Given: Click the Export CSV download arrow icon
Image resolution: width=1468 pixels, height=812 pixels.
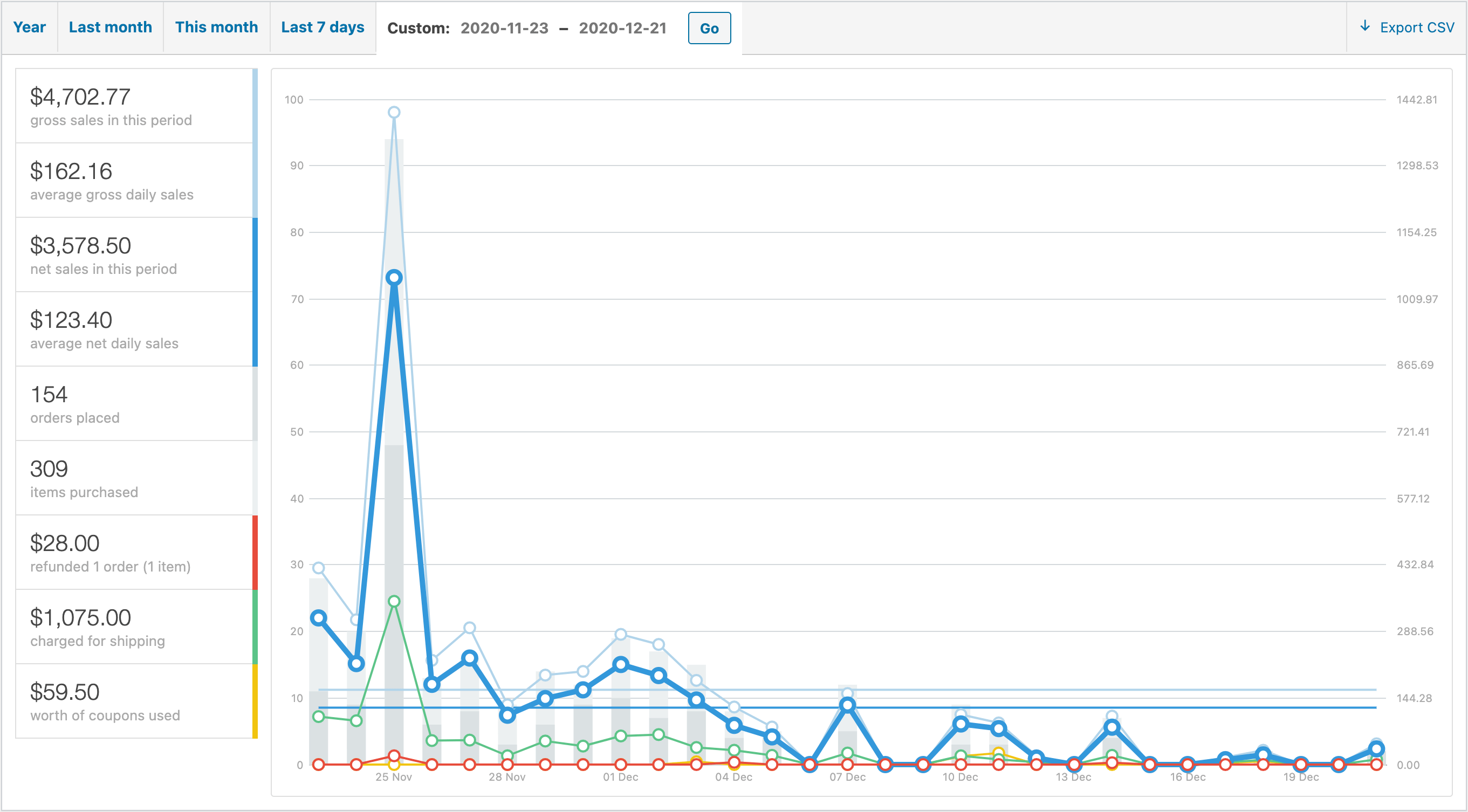Looking at the screenshot, I should click(1365, 26).
